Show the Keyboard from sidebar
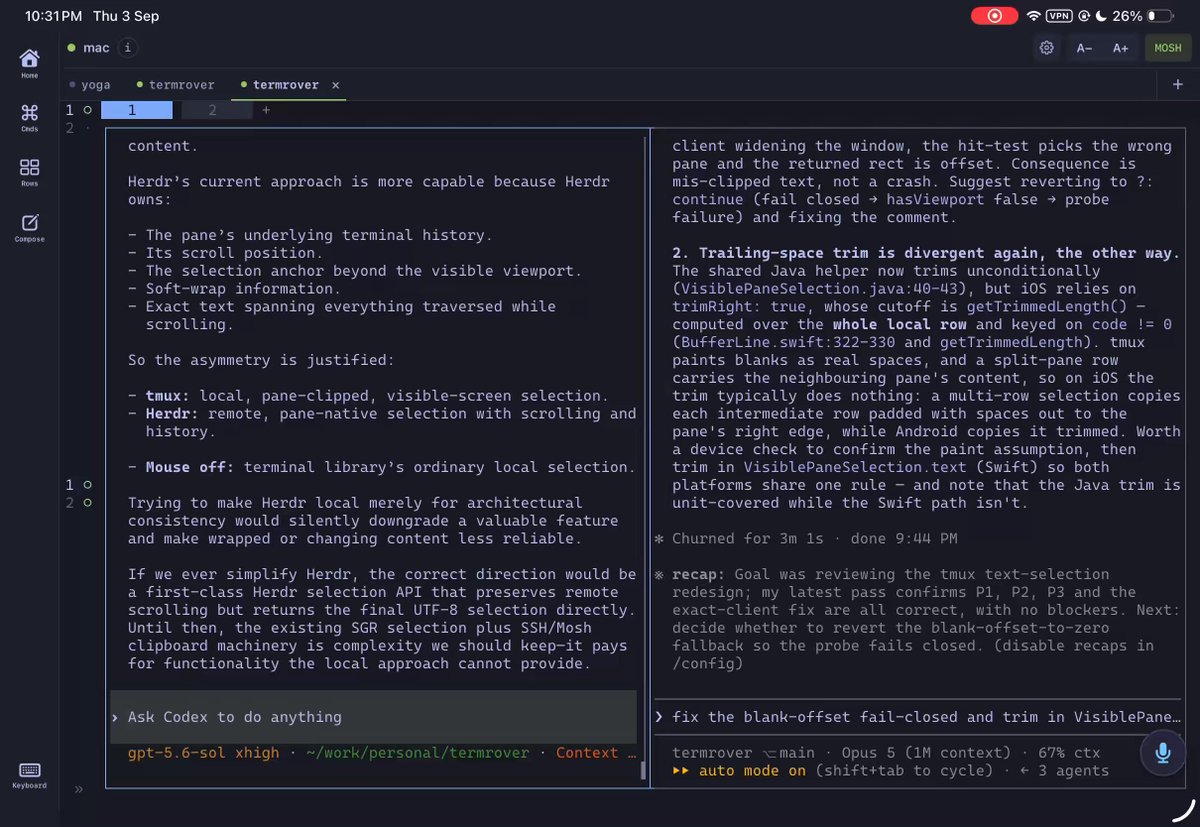1200x827 pixels. coord(30,775)
